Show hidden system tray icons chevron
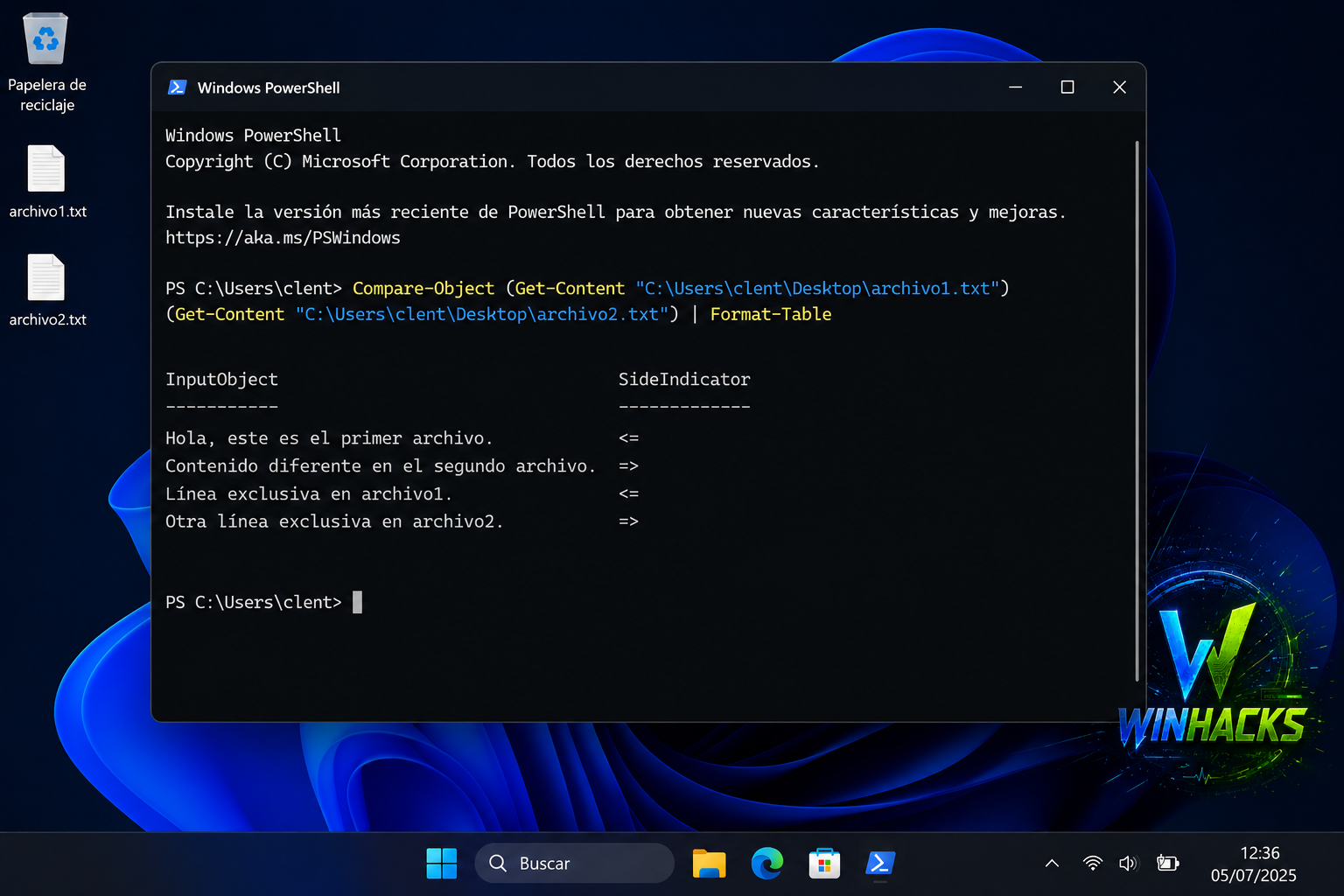 [x=1052, y=864]
